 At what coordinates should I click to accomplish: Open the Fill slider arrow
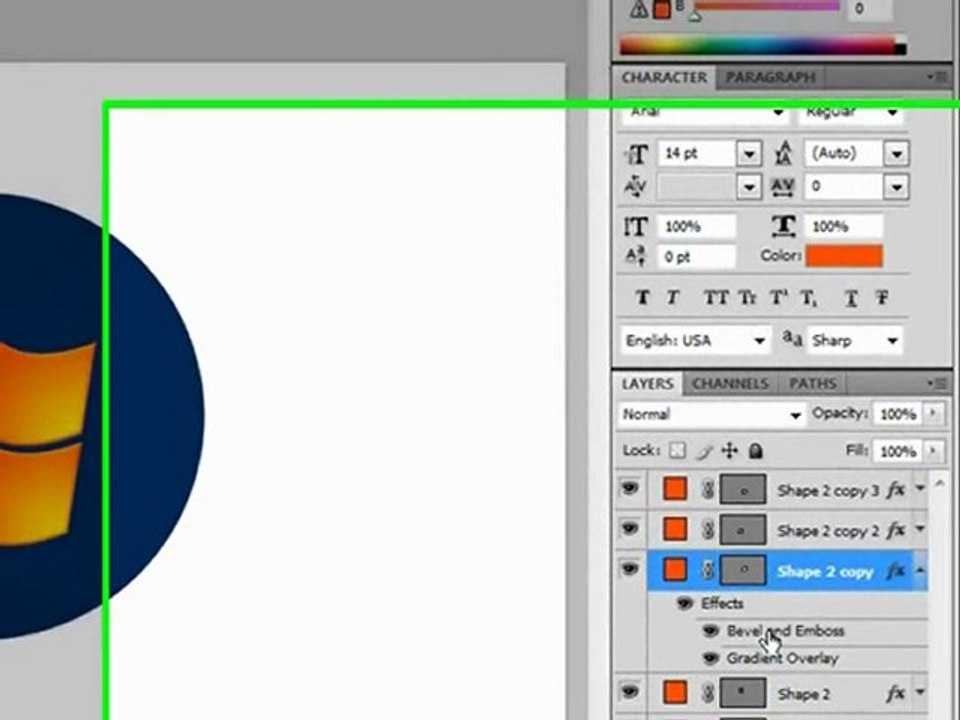933,451
